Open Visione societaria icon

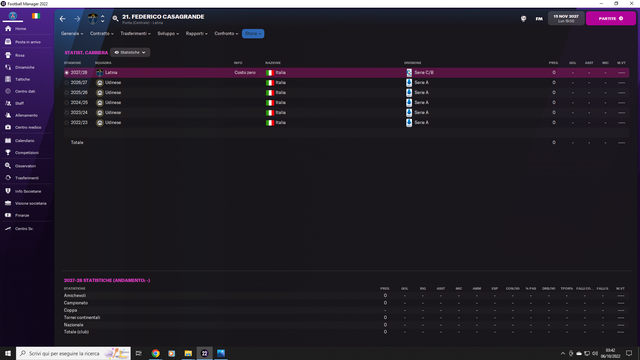tap(8, 203)
